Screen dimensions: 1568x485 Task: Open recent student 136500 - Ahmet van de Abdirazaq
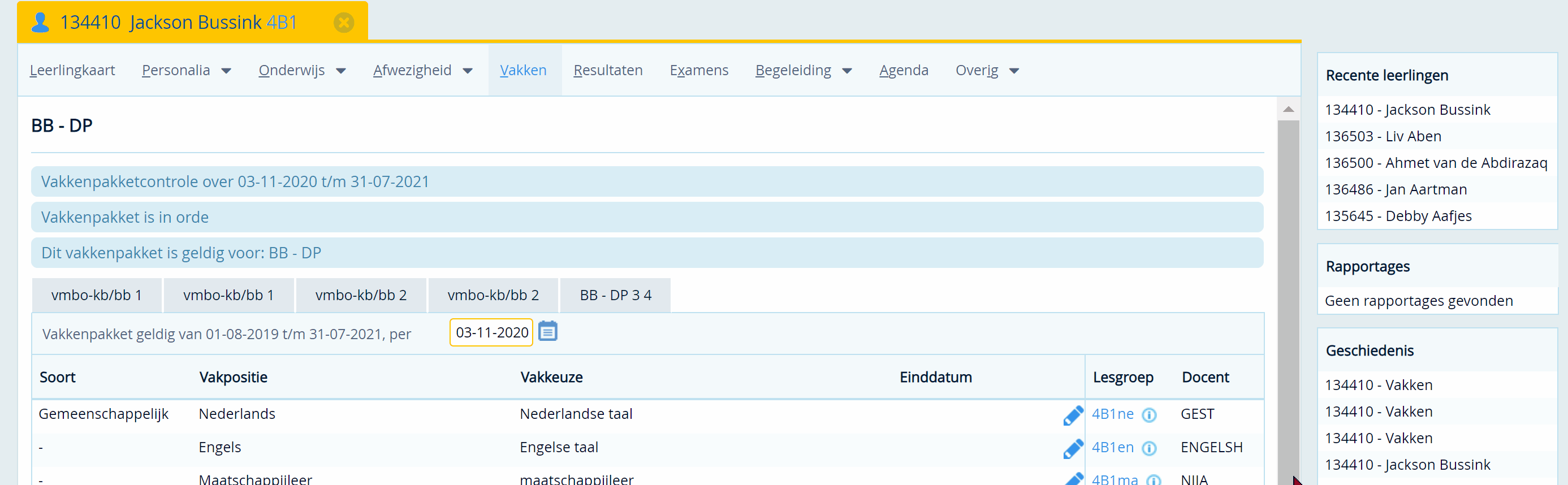1436,163
